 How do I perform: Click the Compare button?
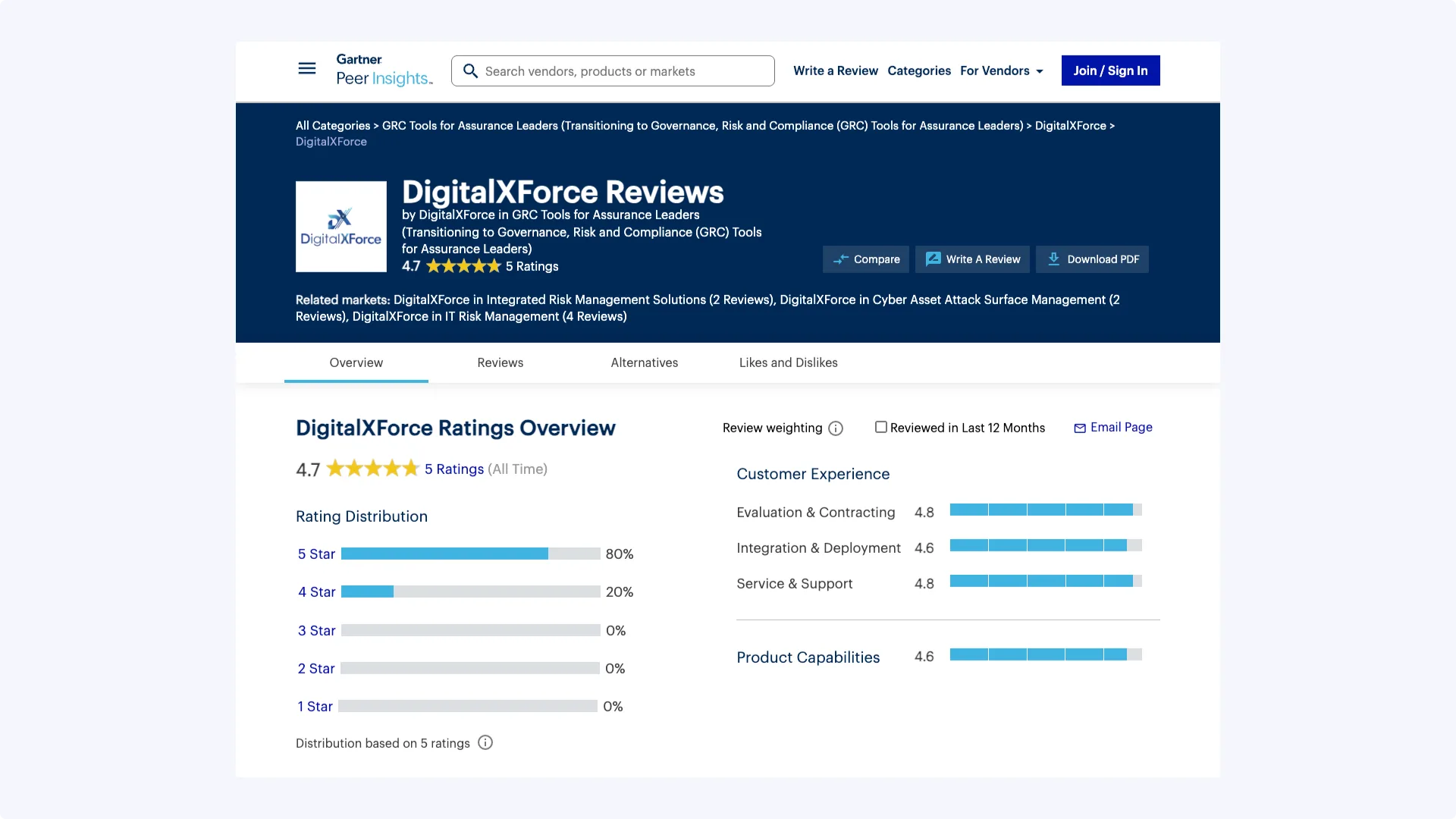[x=865, y=259]
